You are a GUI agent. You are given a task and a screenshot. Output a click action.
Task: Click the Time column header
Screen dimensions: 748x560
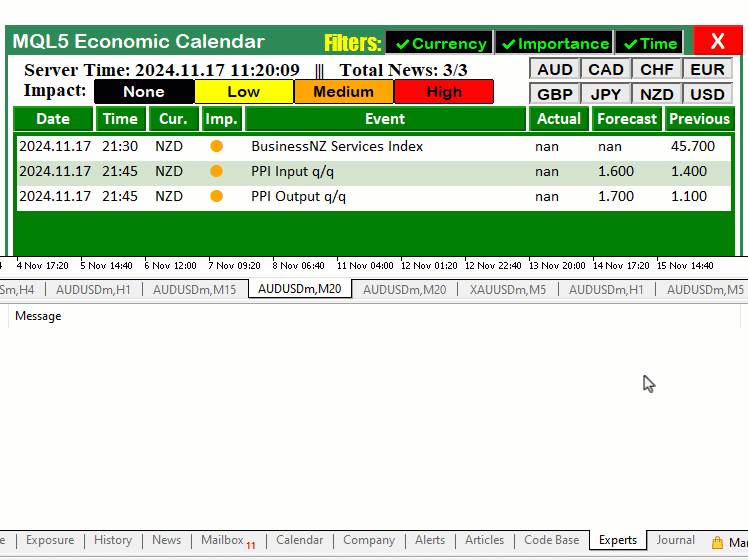121,119
